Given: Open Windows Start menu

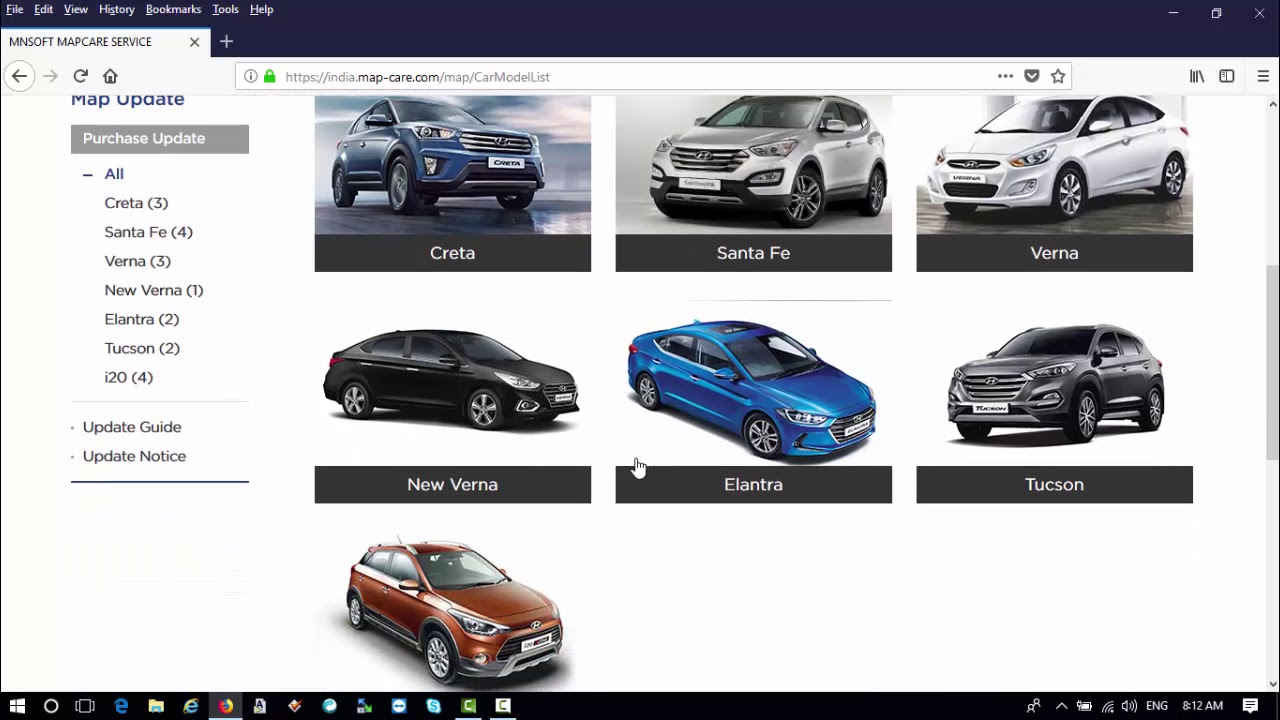Looking at the screenshot, I should [17, 706].
